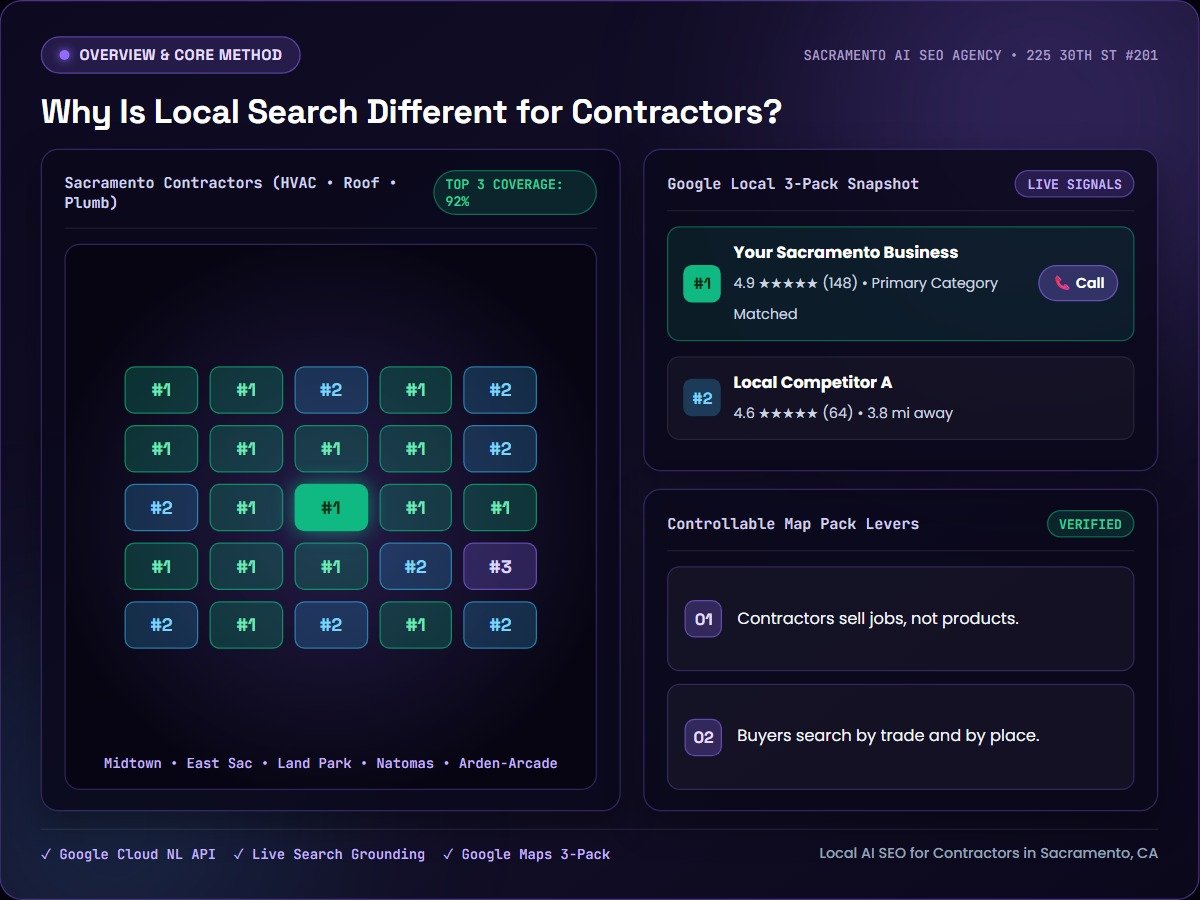This screenshot has width=1200, height=900.
Task: Select the purple #3 grid cell
Action: click(x=500, y=567)
